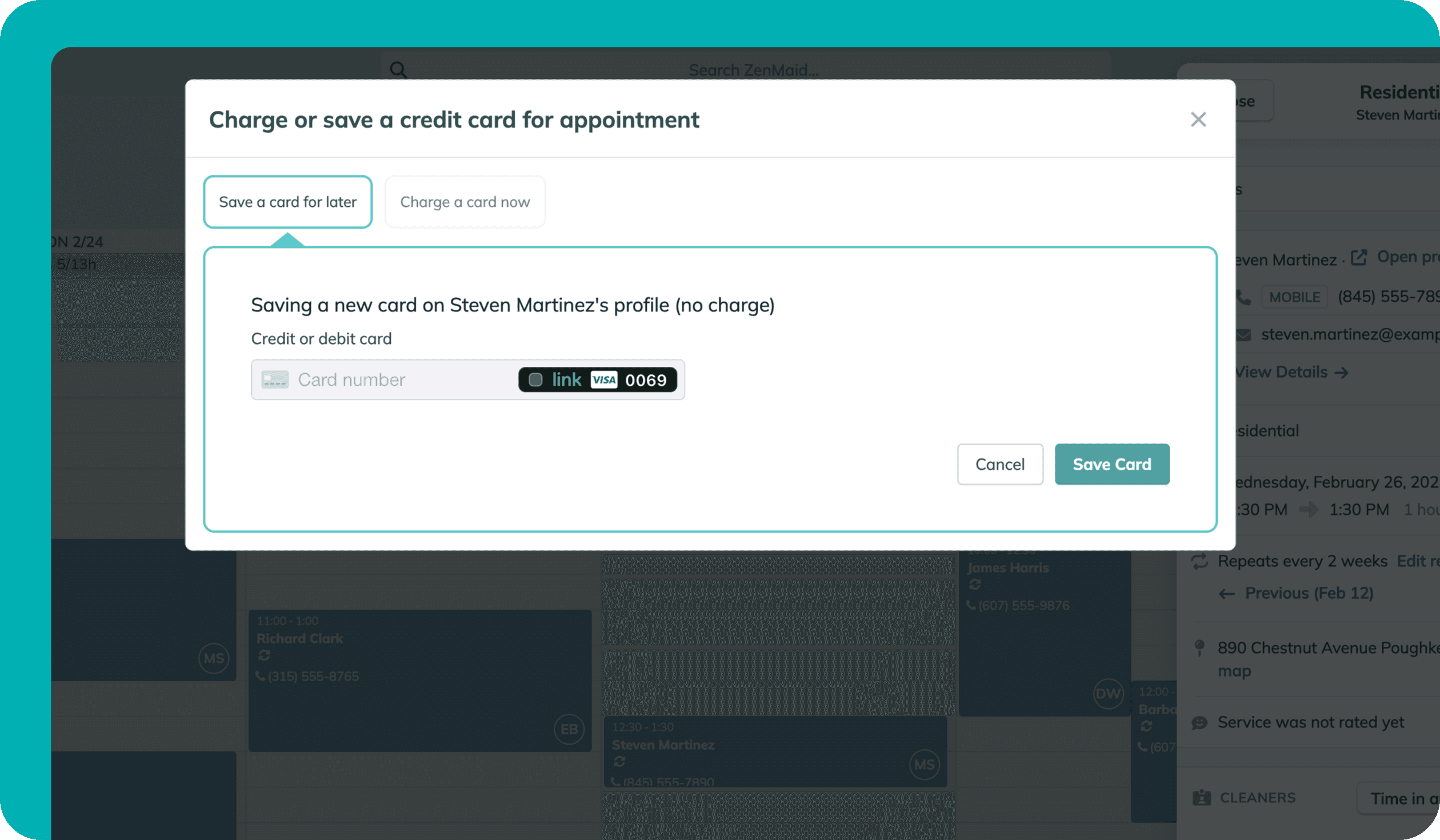The width and height of the screenshot is (1440, 840).
Task: Select the Link Visa 0069 saved card
Action: [x=597, y=380]
